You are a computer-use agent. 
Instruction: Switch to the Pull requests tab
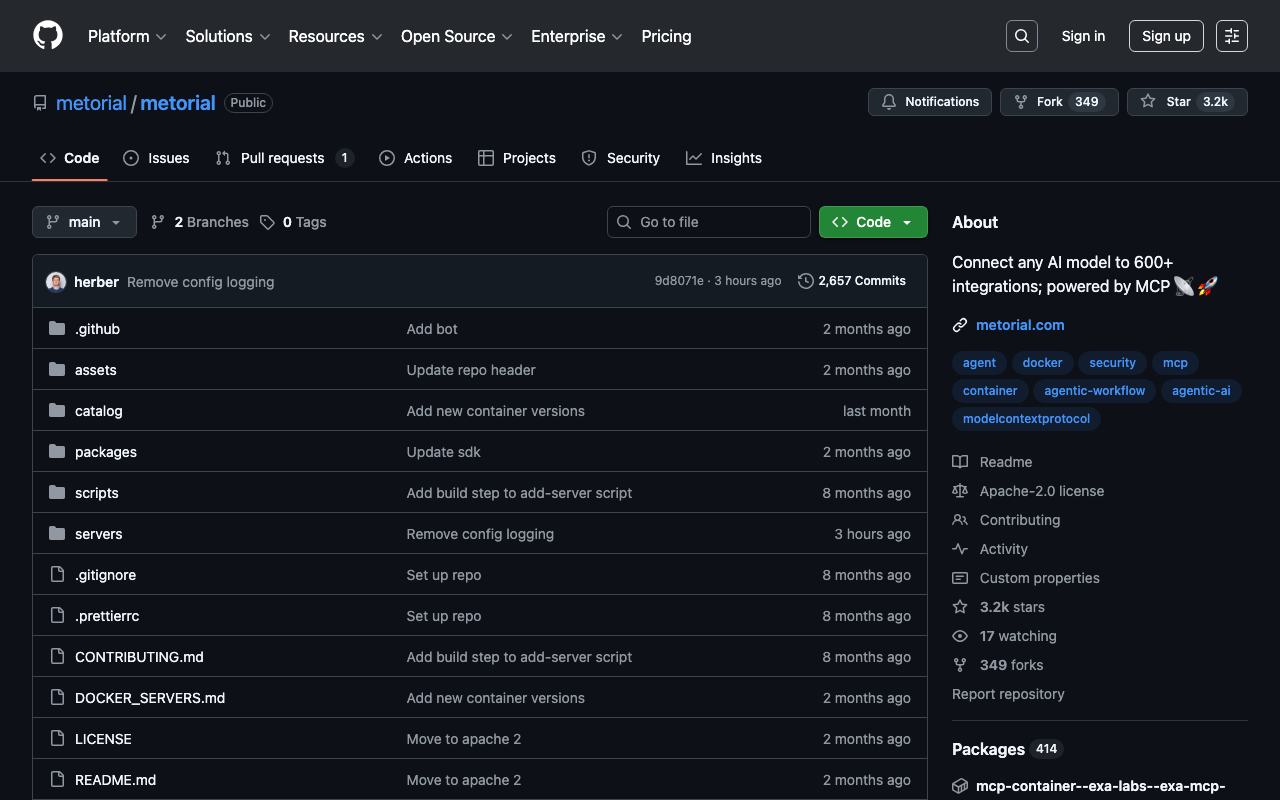pyautogui.click(x=284, y=158)
